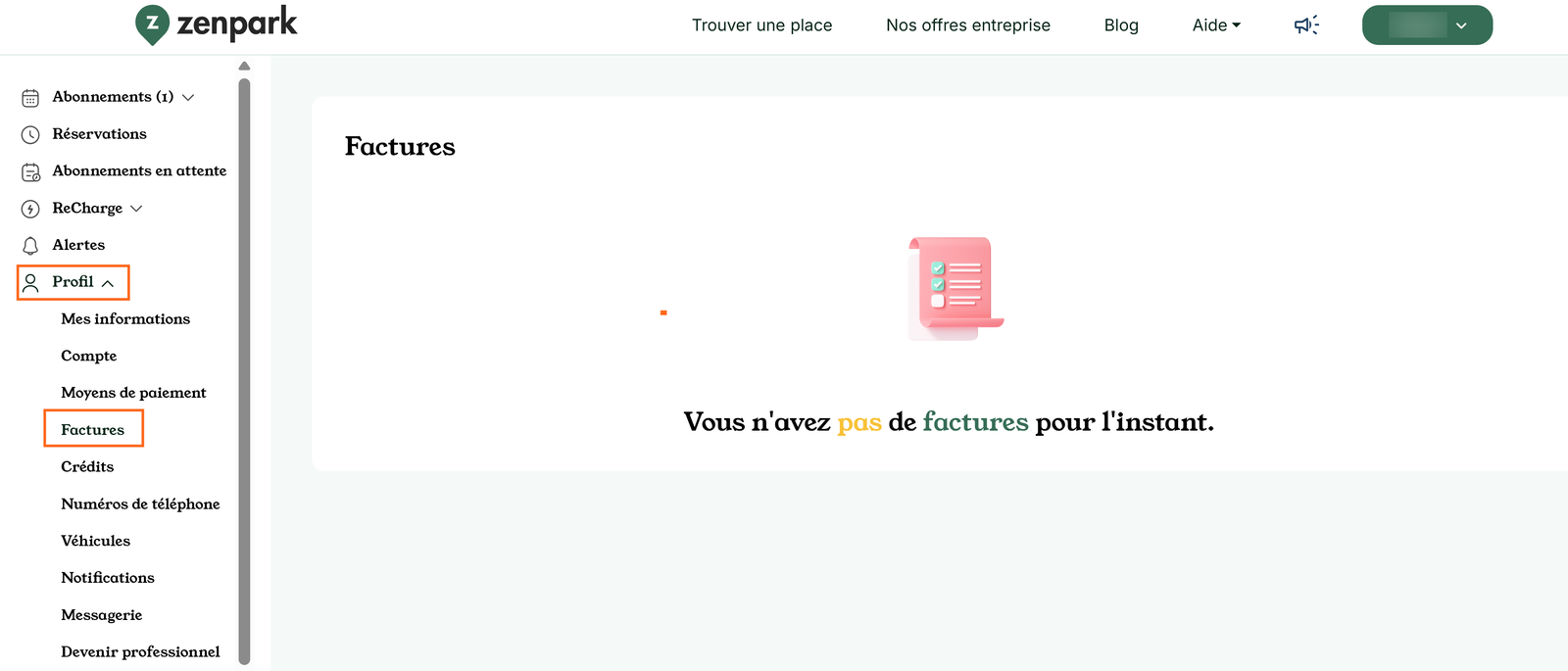Click the sidebar scrollbar up arrow
The image size is (1568, 671).
tap(244, 66)
